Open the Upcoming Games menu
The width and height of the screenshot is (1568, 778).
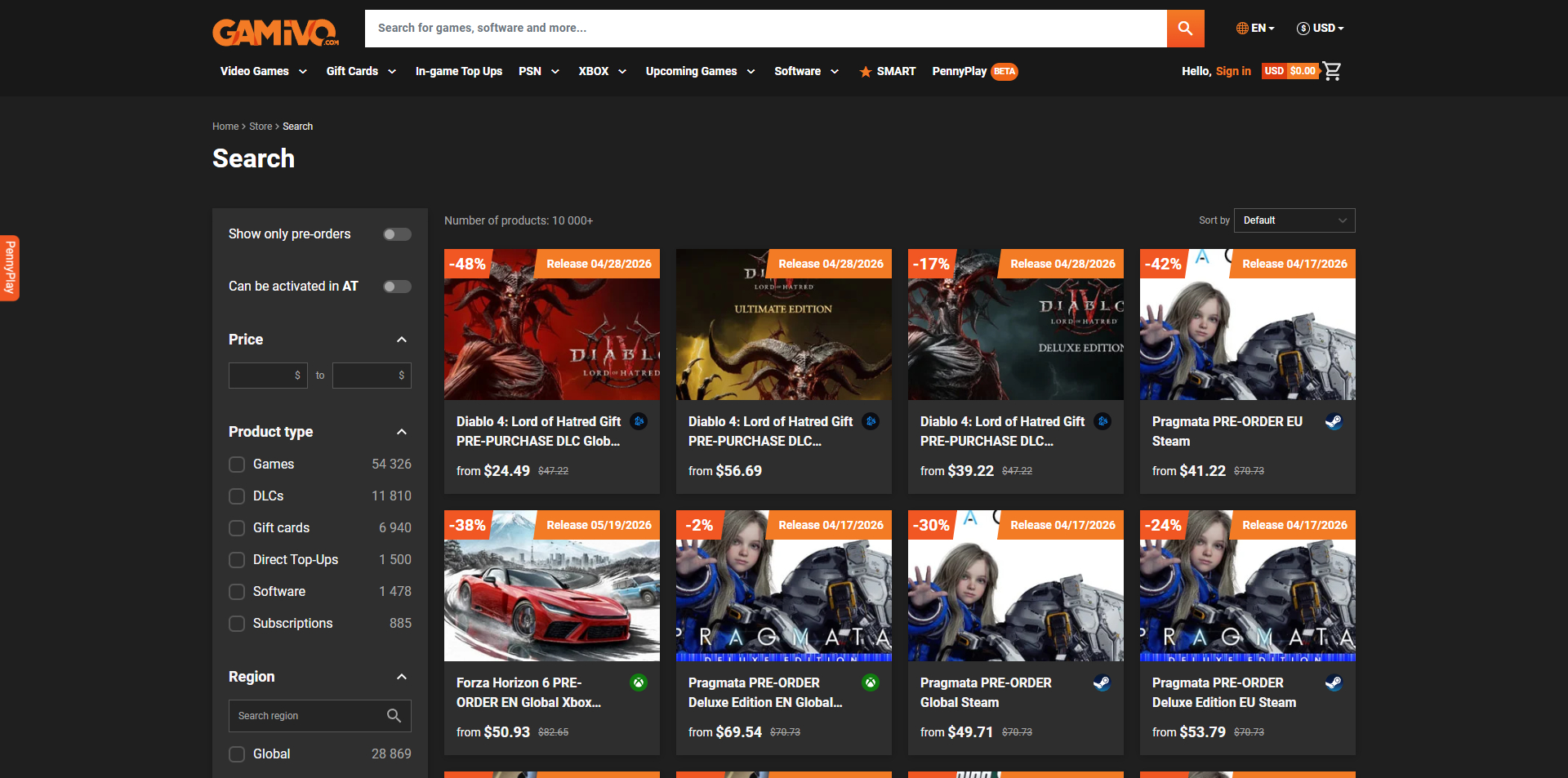[701, 72]
